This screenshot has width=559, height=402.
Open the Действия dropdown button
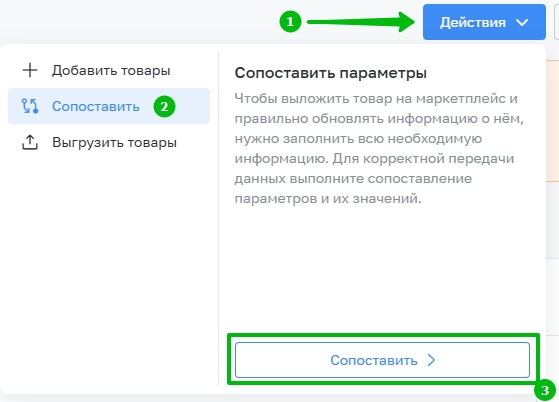click(484, 22)
